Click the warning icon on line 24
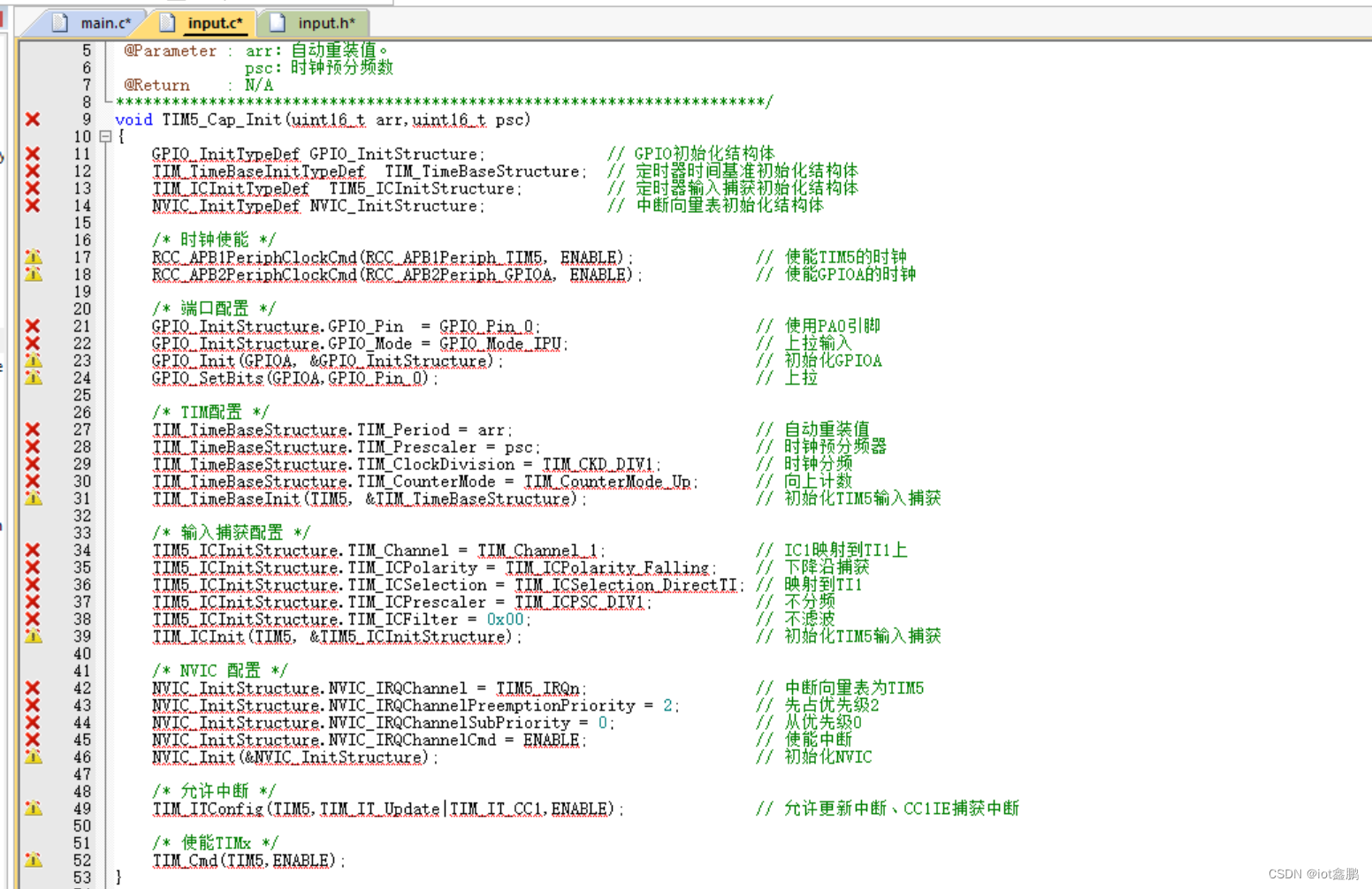The width and height of the screenshot is (1372, 889). tap(33, 378)
